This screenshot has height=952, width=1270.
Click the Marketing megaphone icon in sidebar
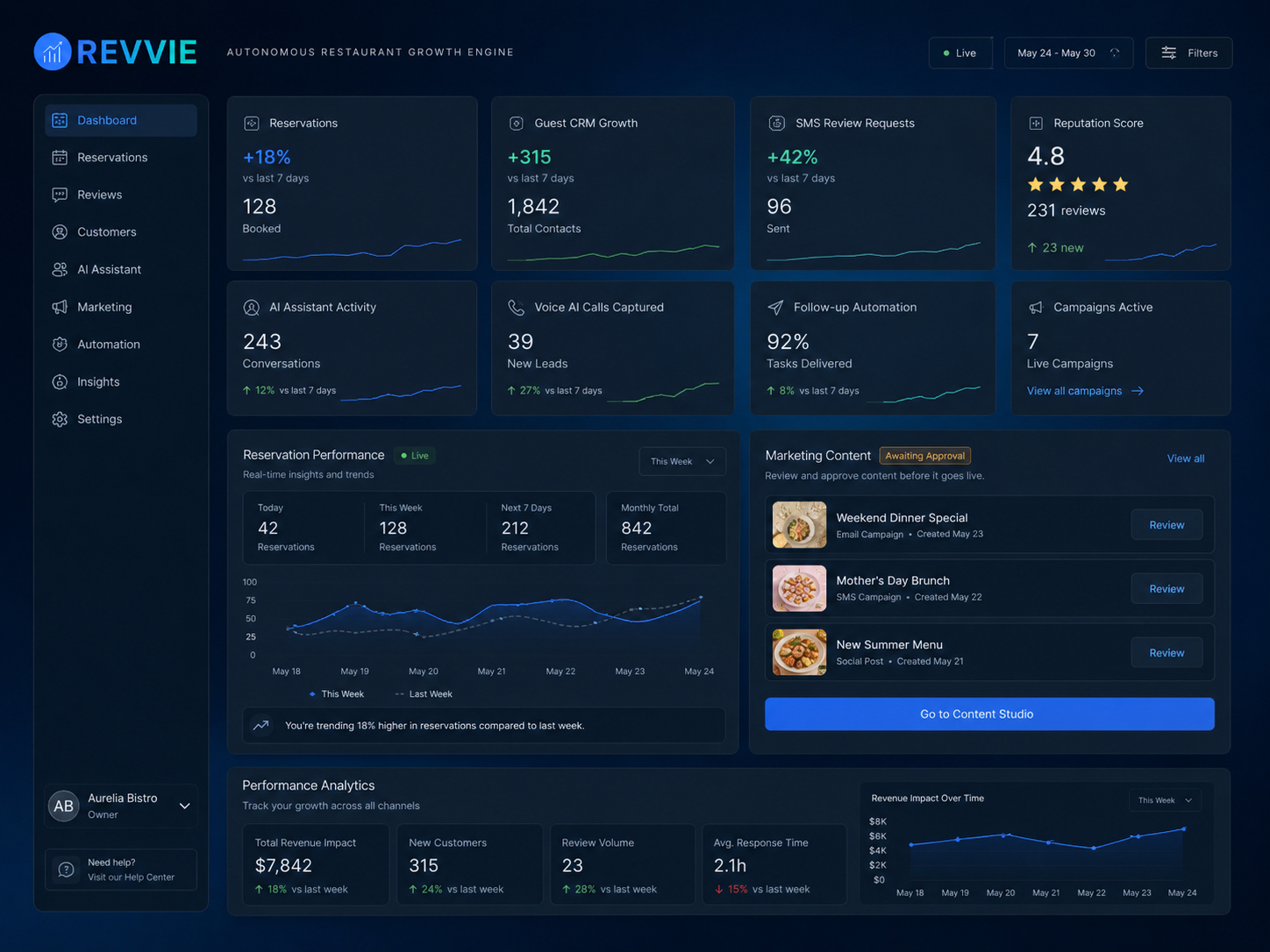point(60,307)
